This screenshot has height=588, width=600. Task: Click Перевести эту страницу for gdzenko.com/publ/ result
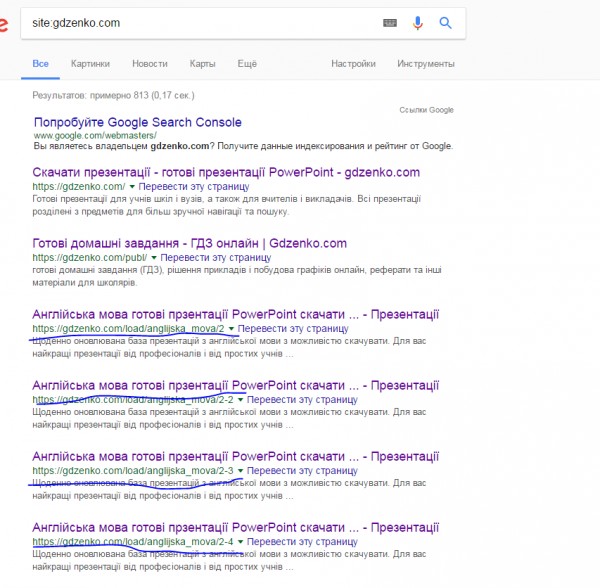[215, 258]
